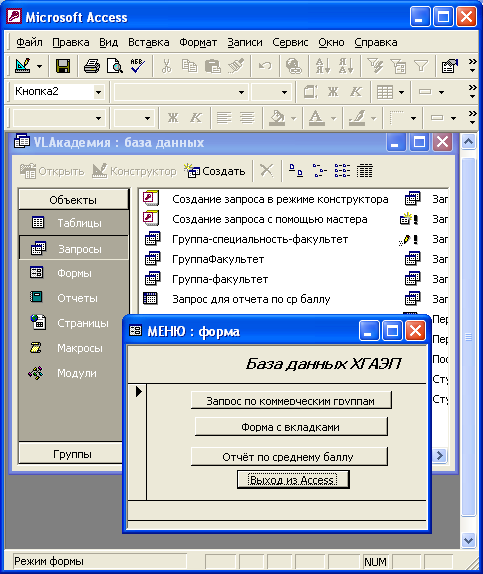The image size is (483, 574).
Task: Toggle bold Ж in second toolbar row
Action: pyautogui.click(x=333, y=92)
